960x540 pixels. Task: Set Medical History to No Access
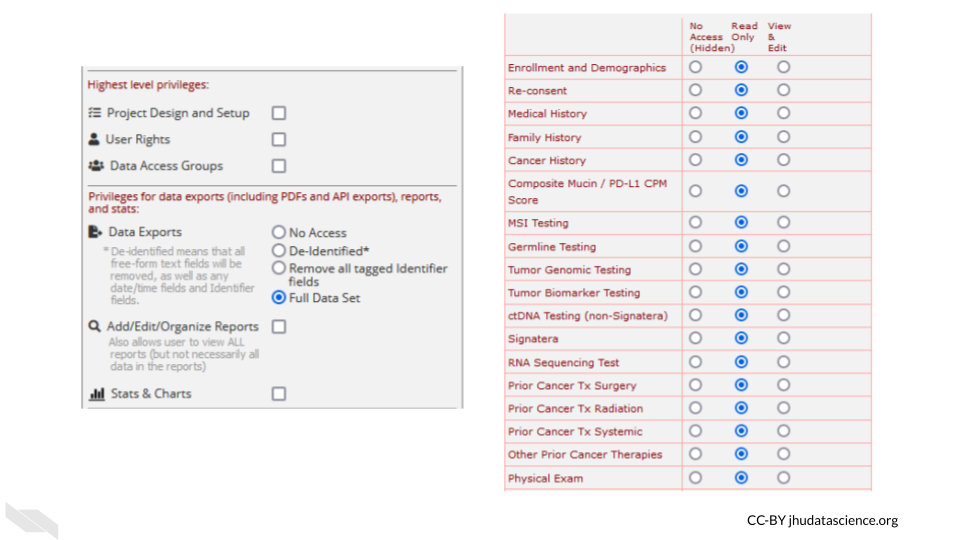(696, 114)
